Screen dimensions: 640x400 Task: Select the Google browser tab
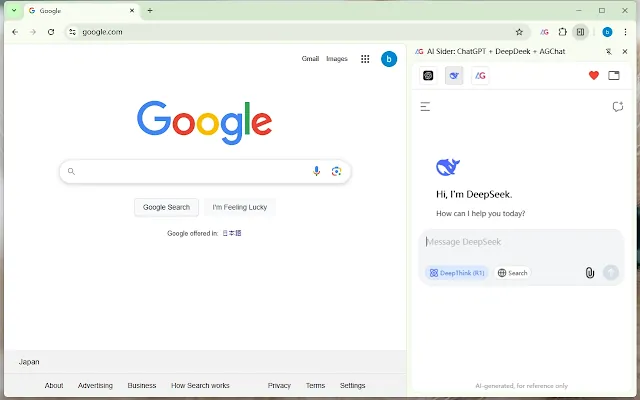point(81,11)
